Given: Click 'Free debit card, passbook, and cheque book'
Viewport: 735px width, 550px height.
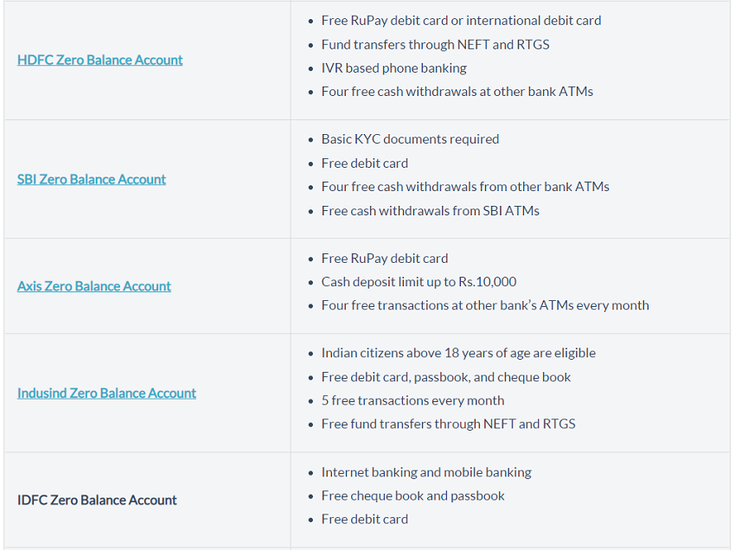Looking at the screenshot, I should pos(446,377).
